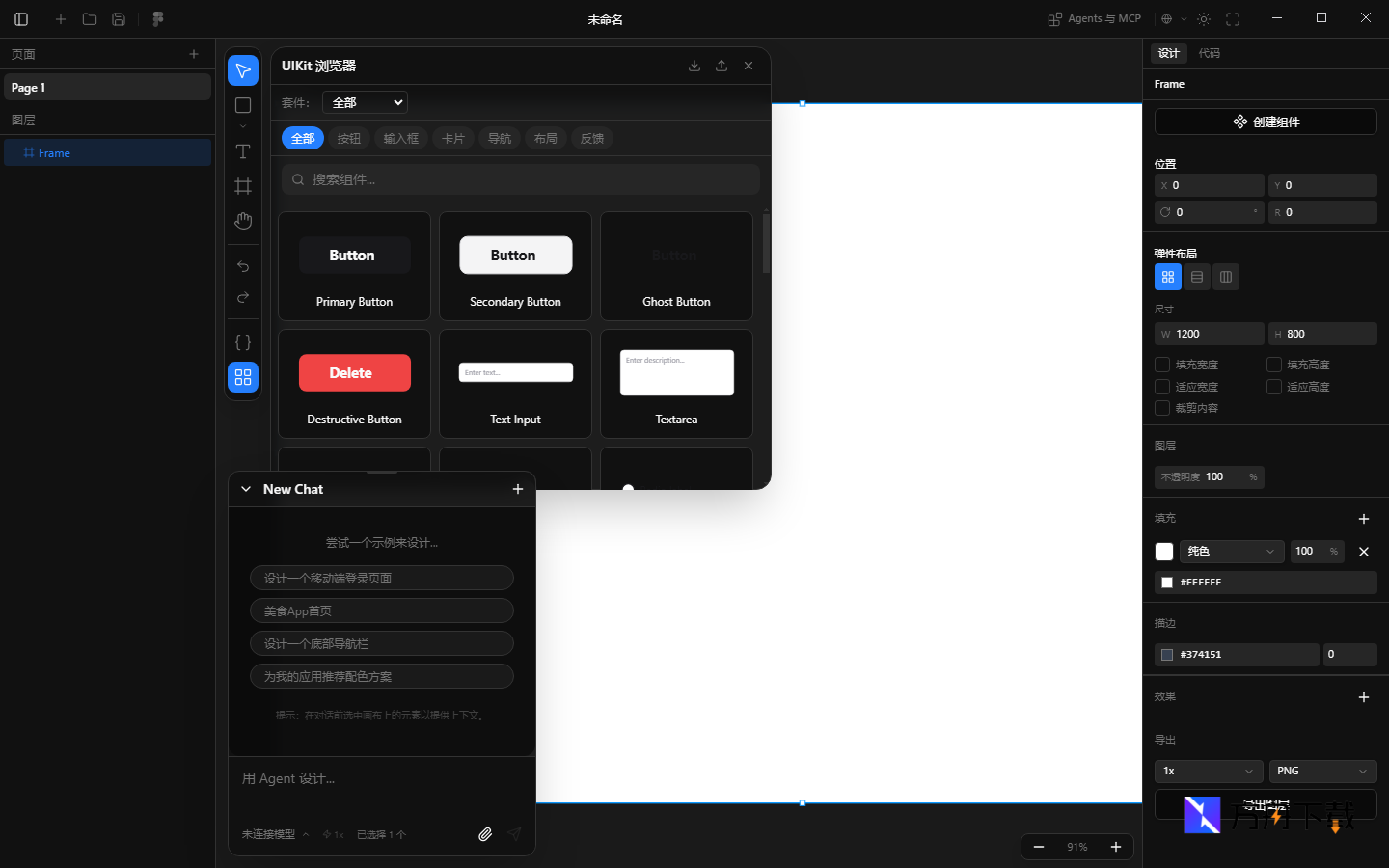
Task: Select the Frame tool
Action: (242, 186)
